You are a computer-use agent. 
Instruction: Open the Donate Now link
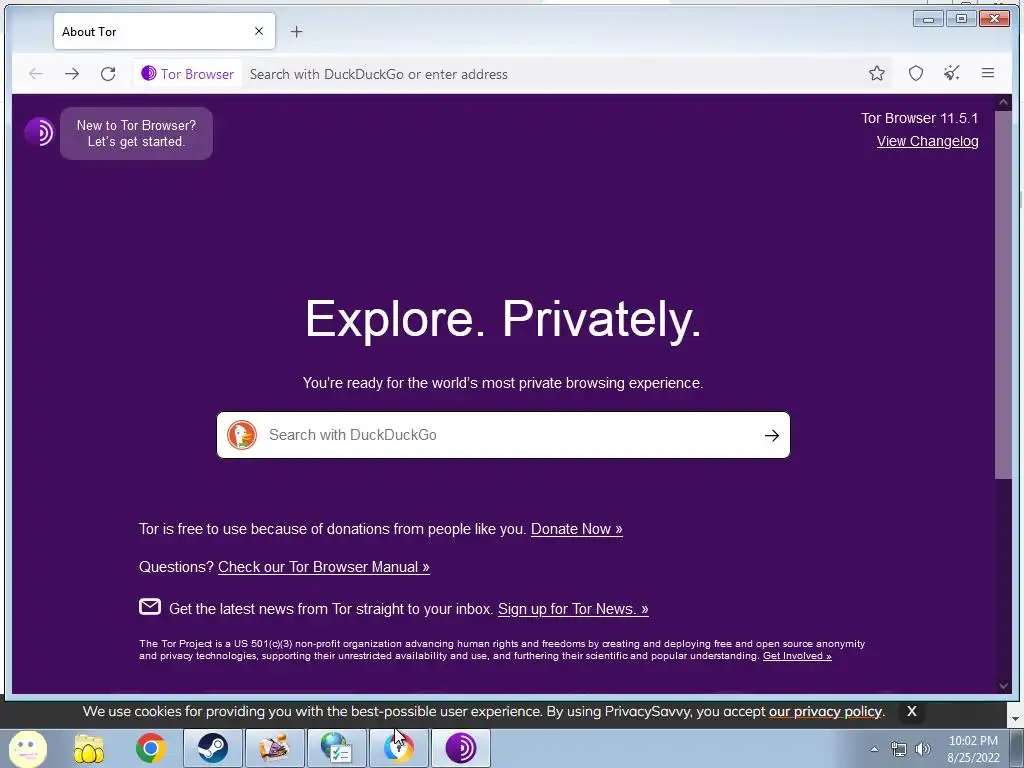click(x=577, y=529)
